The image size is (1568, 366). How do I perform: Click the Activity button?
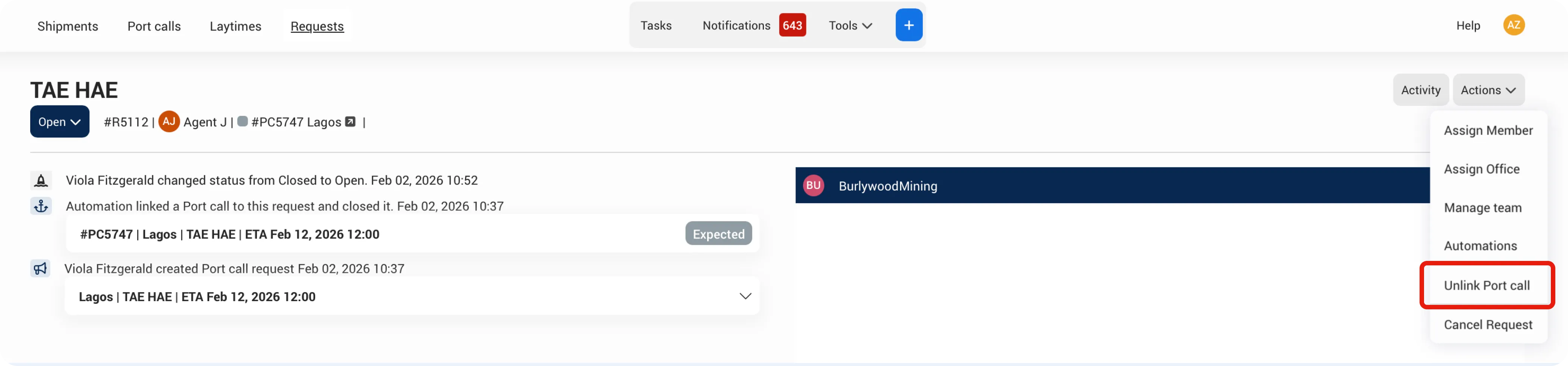pyautogui.click(x=1420, y=90)
